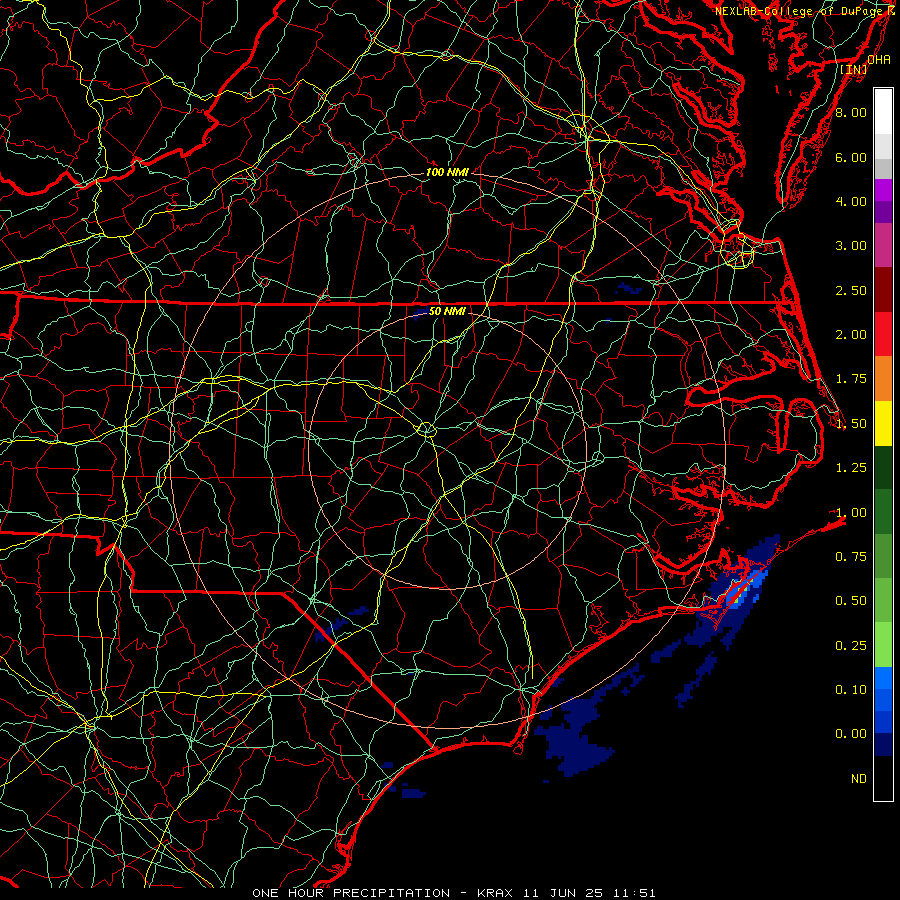Viewport: 900px width, 900px height.
Task: Click the One Hour Precipitation KRAX caption
Action: tap(453, 893)
